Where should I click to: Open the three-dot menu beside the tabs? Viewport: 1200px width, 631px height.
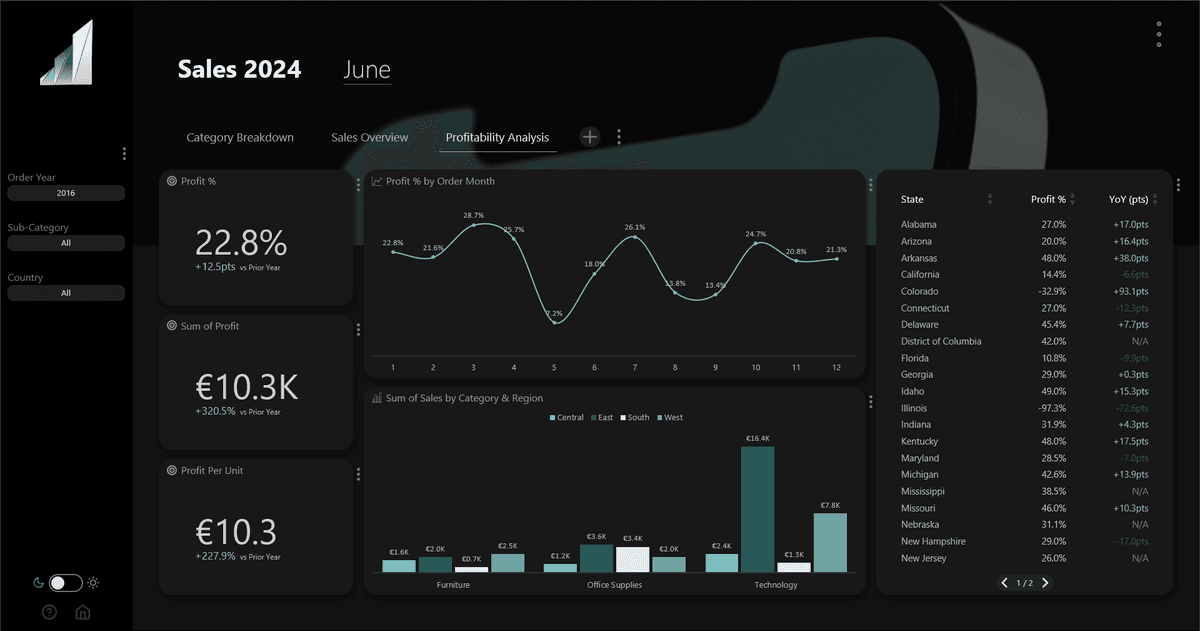click(619, 137)
